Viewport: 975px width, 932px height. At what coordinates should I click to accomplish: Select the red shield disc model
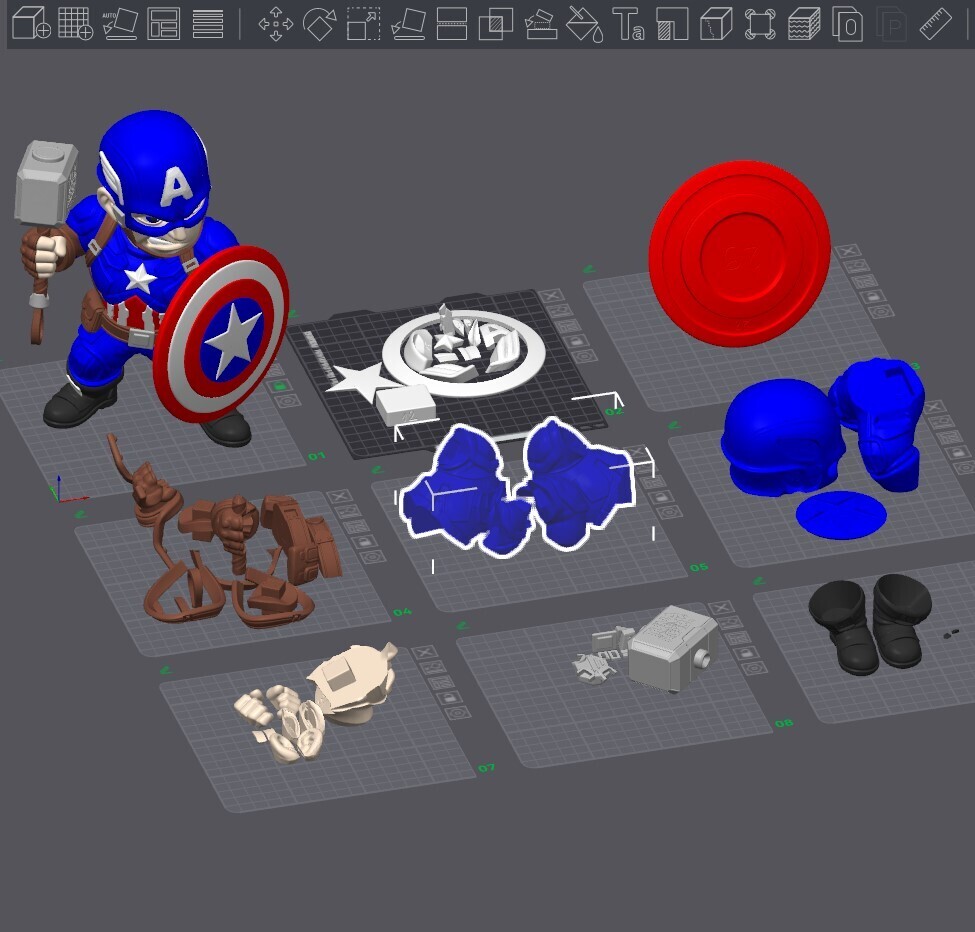click(x=739, y=252)
